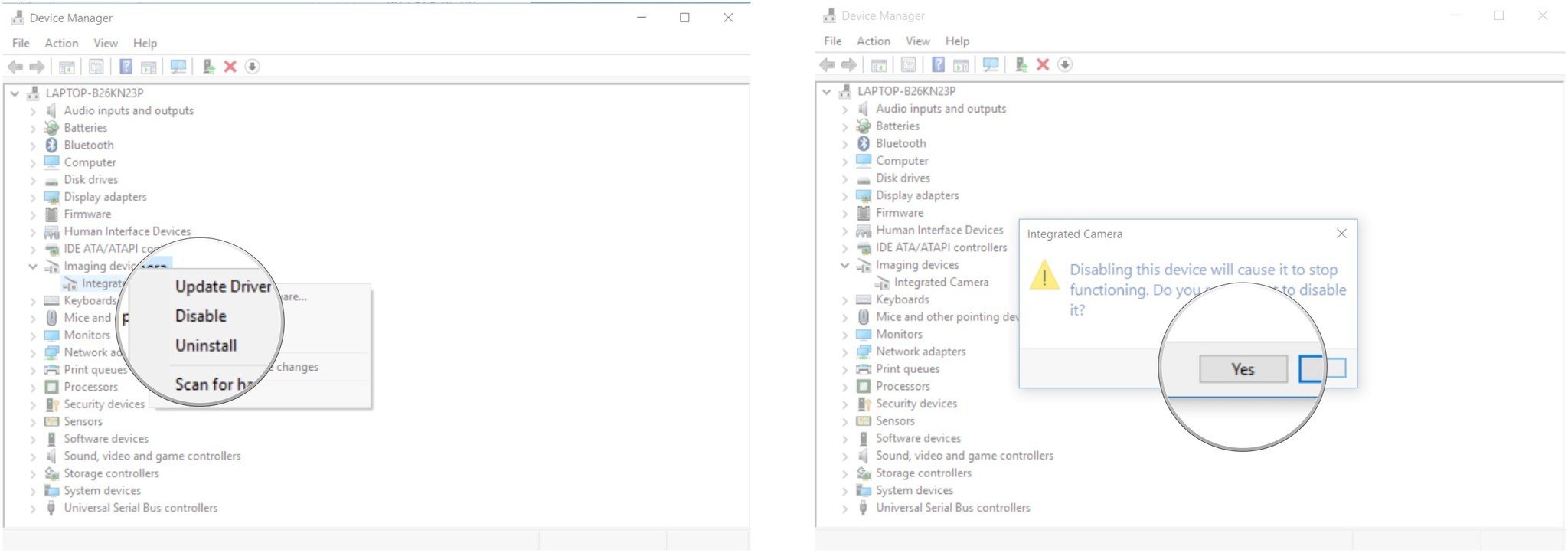This screenshot has height=553, width=1568.
Task: Select Software devices in left window tree
Action: point(106,439)
